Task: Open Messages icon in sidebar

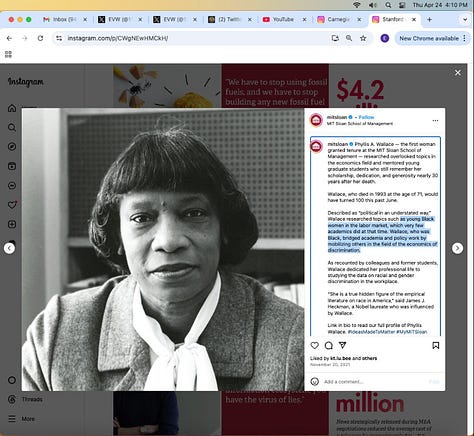Action: [x=12, y=185]
